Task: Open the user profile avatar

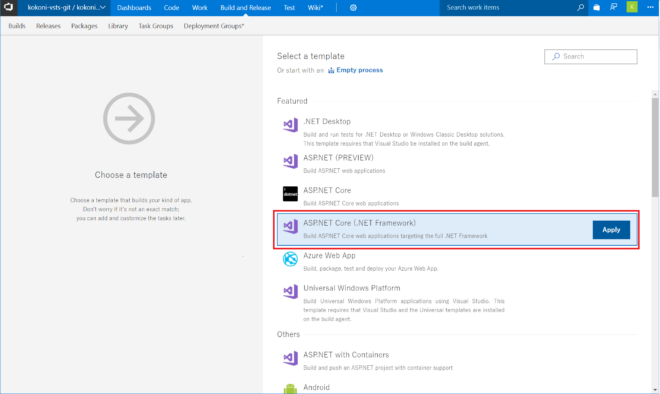Action: (x=632, y=7)
